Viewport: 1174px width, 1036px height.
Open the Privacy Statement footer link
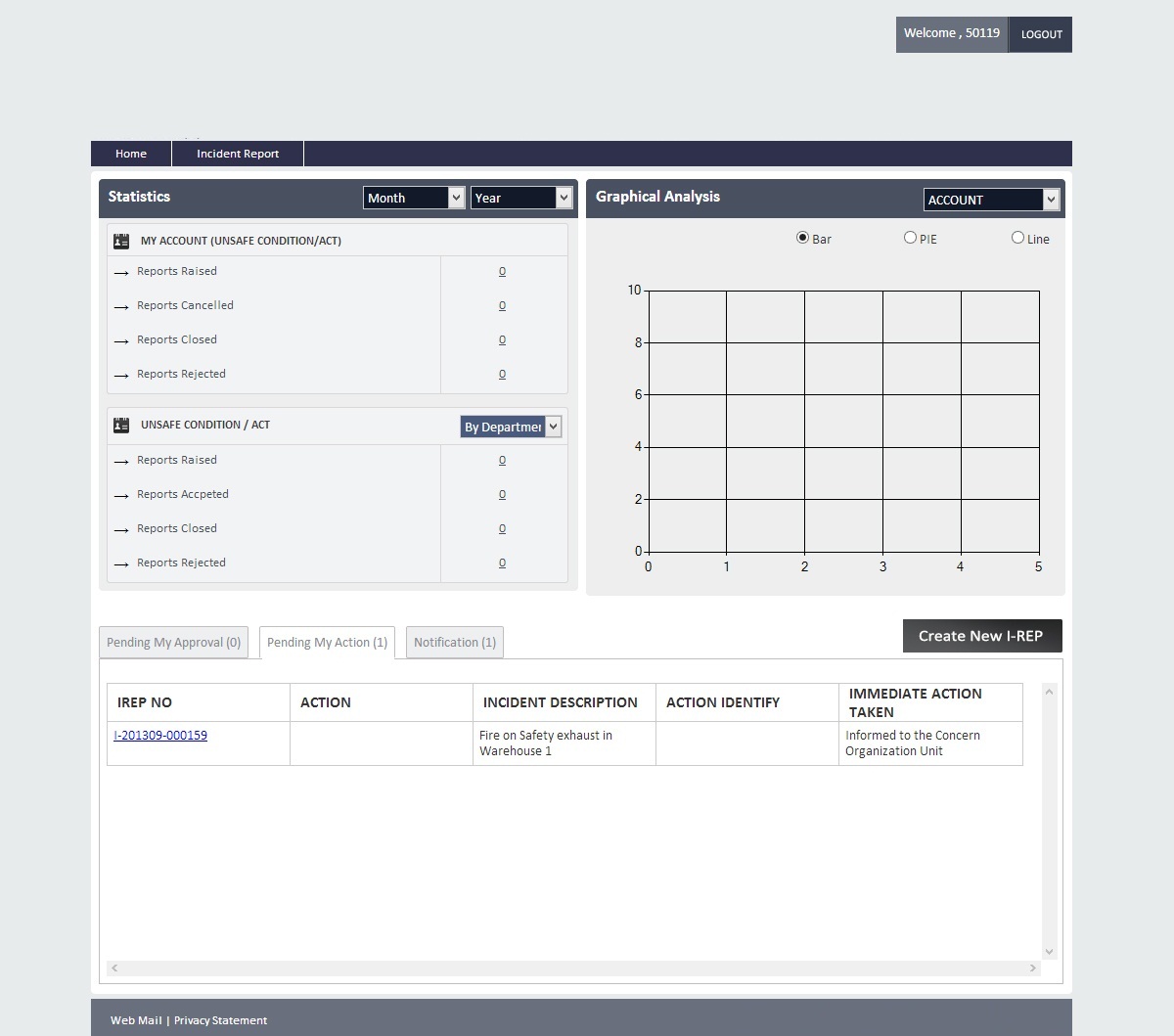[220, 1020]
